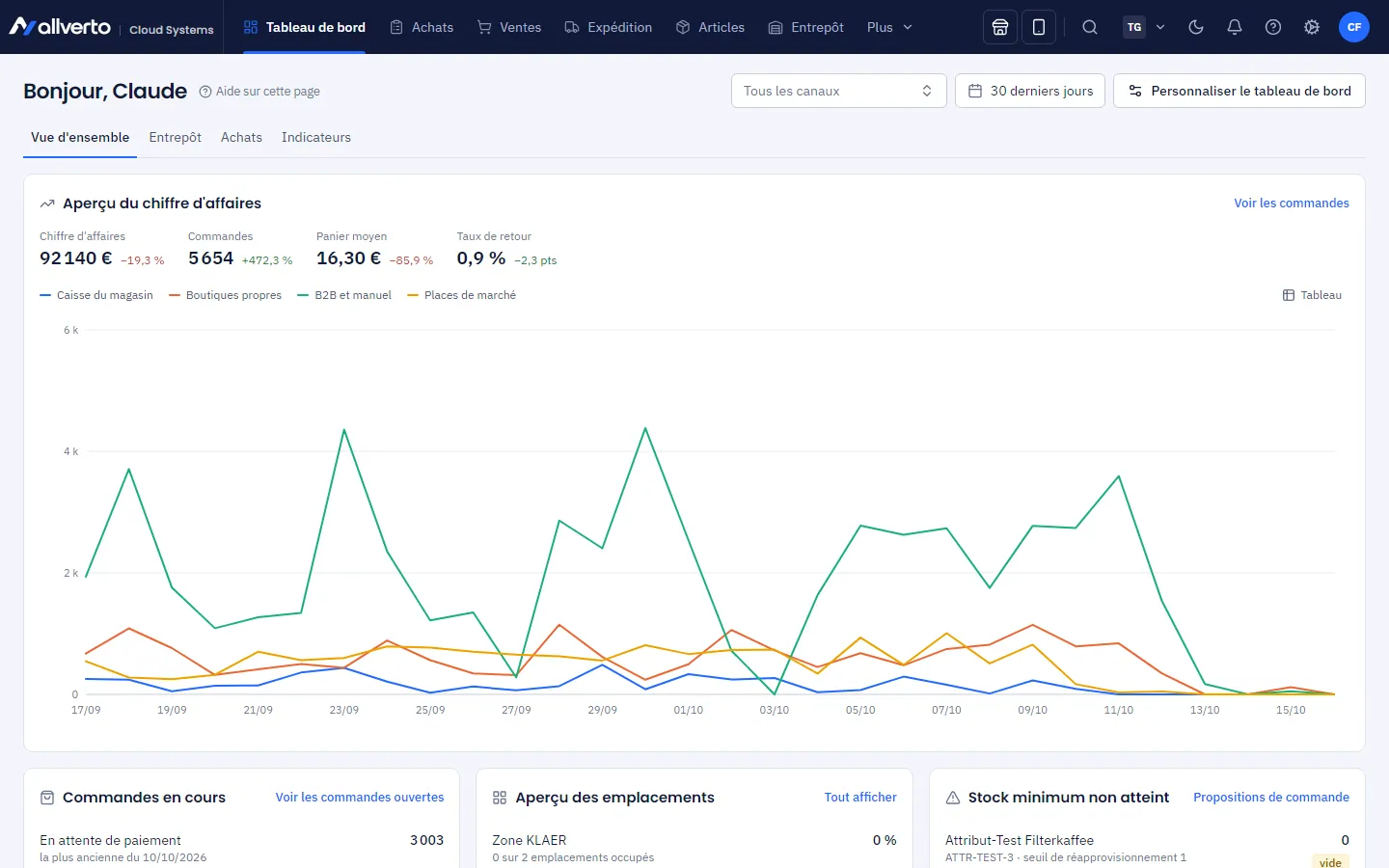The height and width of the screenshot is (868, 1389).
Task: Toggle dark mode moon icon
Action: coord(1196,27)
